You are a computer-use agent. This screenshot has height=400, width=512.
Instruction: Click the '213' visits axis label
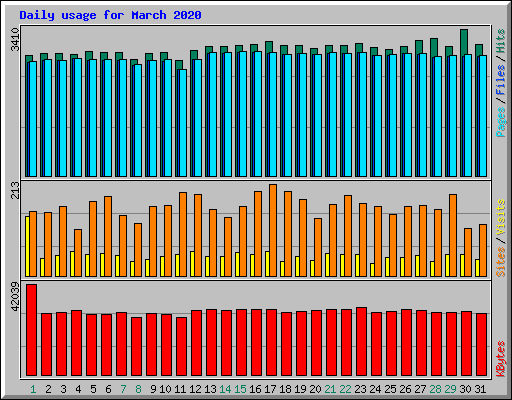15,190
